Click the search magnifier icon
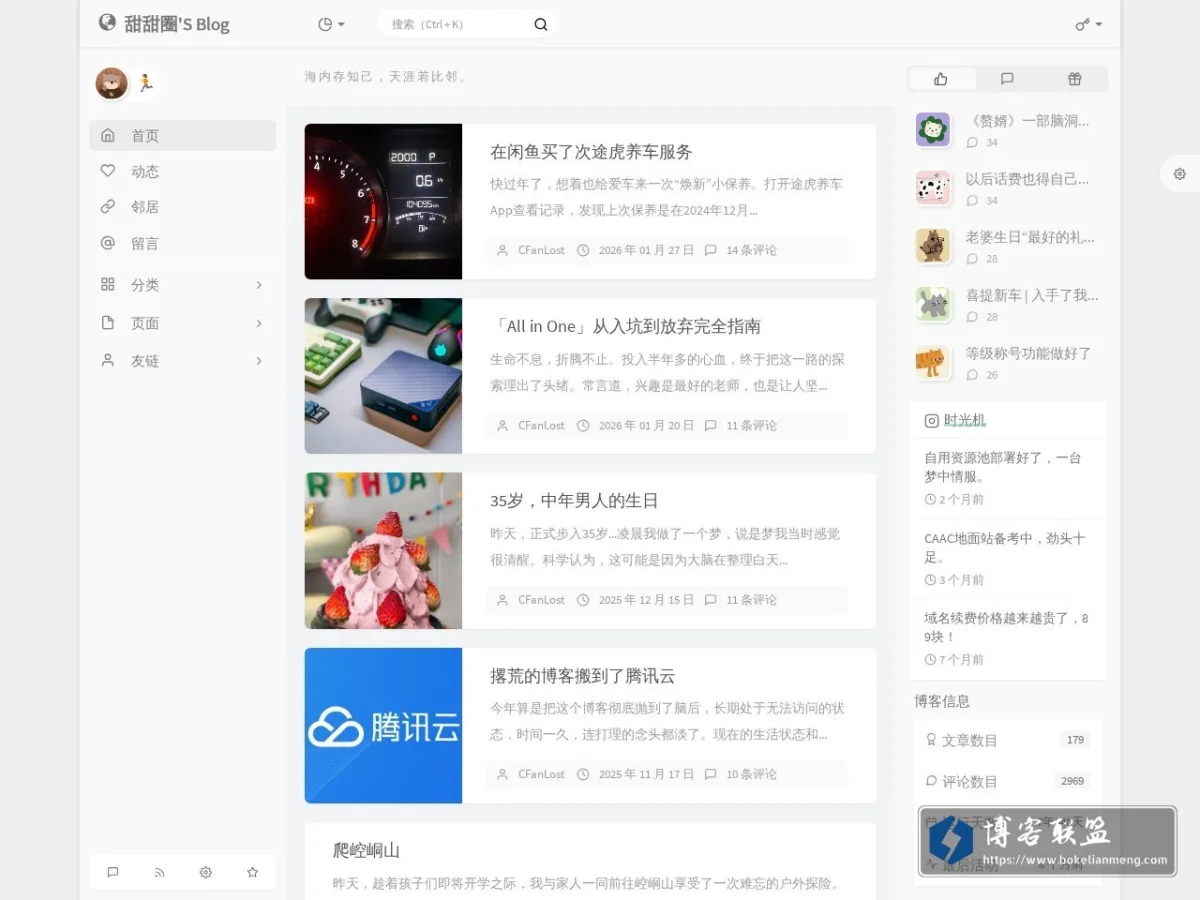Viewport: 1200px width, 900px height. click(x=541, y=24)
